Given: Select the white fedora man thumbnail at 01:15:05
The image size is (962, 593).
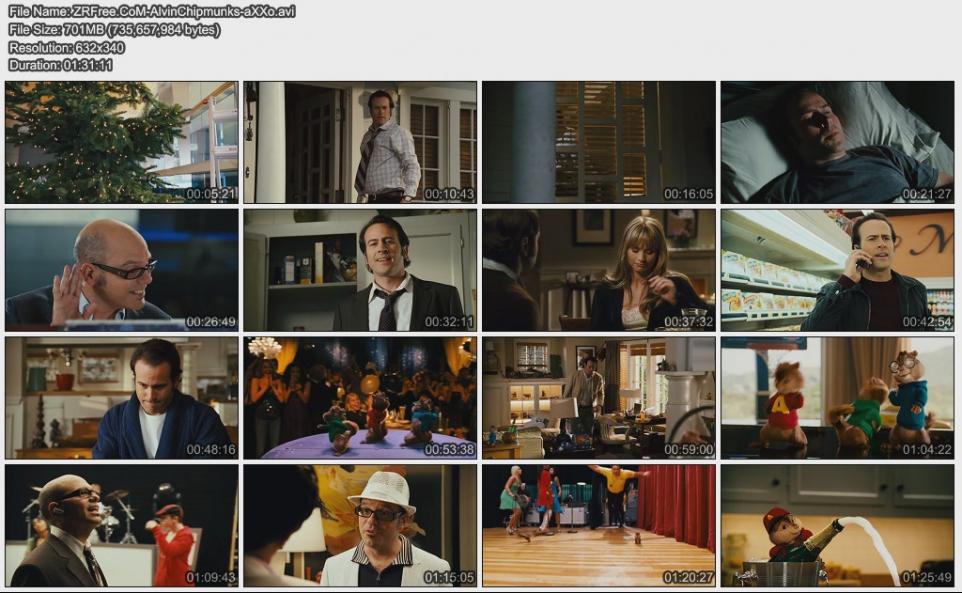Looking at the screenshot, I should 360,526.
